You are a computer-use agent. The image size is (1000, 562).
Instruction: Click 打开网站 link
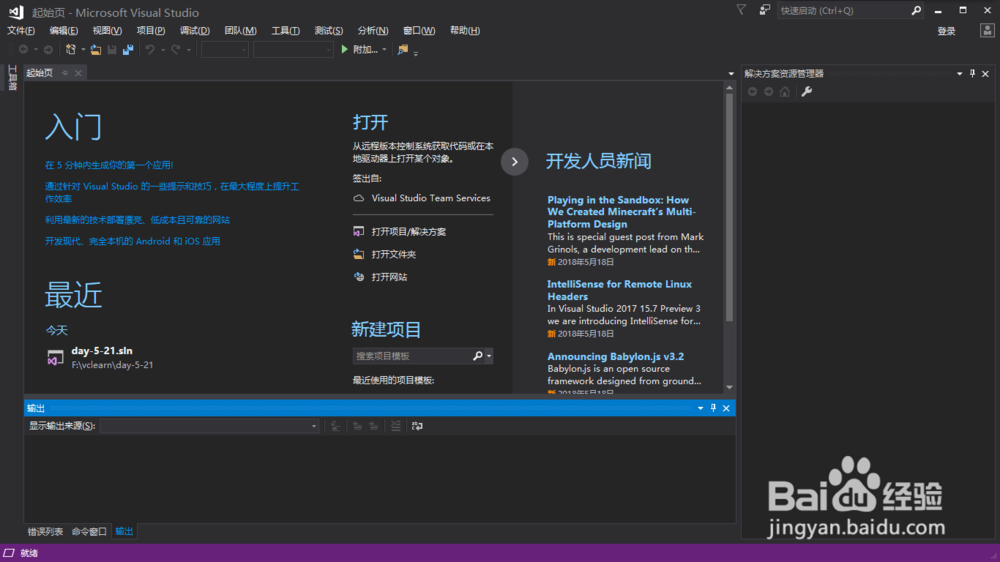[389, 277]
